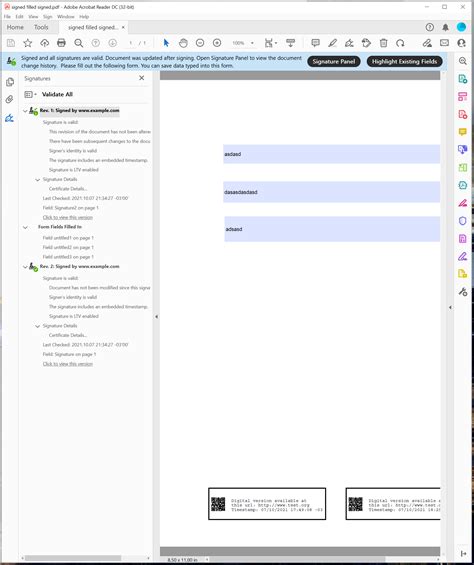This screenshot has height=565, width=474.
Task: Open the Page Thumbnails sidebar icon
Action: (x=10, y=82)
